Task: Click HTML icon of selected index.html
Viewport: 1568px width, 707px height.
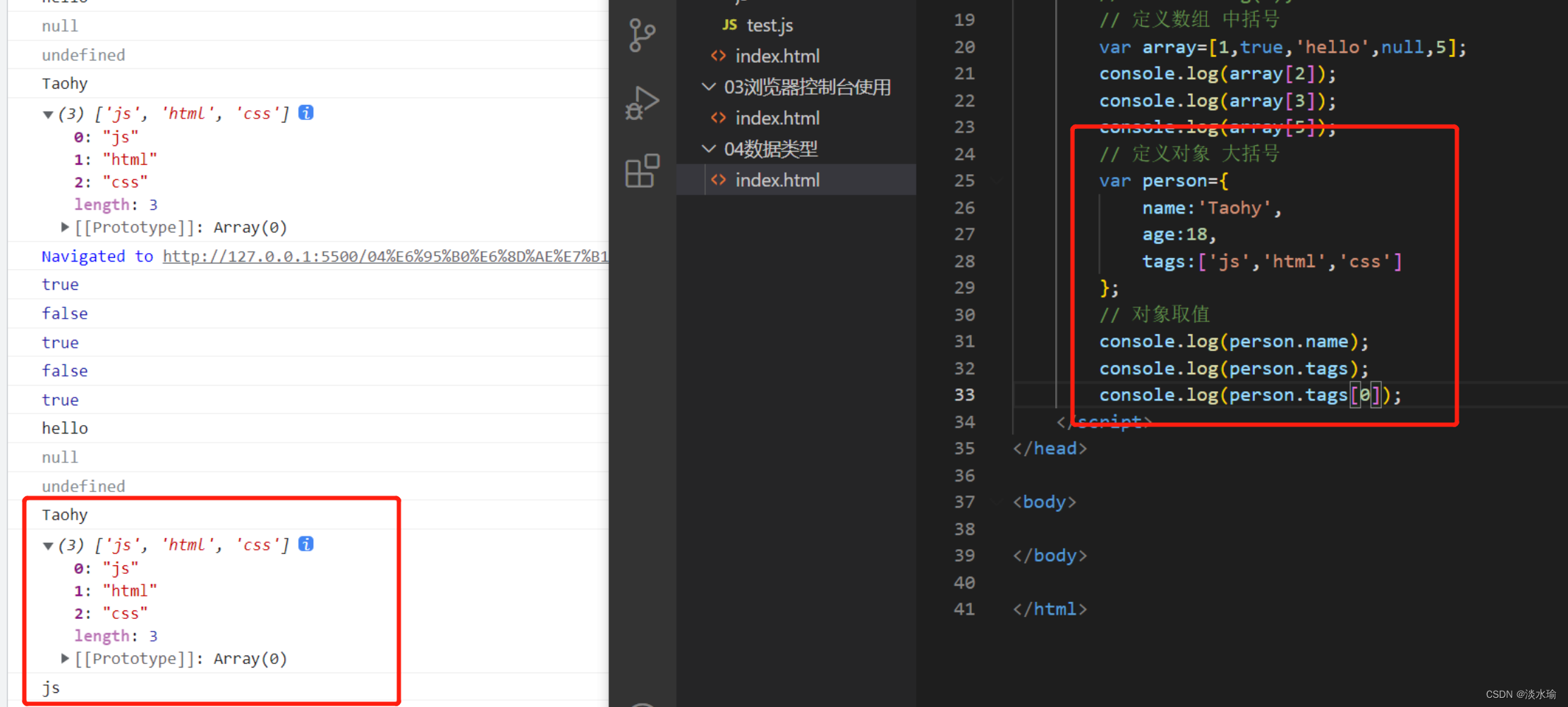Action: point(718,180)
